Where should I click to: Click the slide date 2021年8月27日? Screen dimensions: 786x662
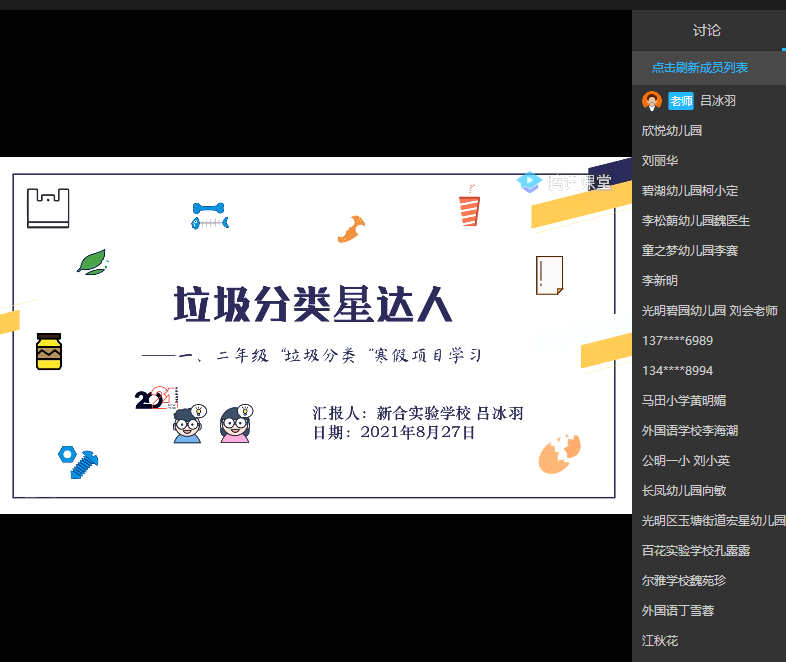(418, 432)
